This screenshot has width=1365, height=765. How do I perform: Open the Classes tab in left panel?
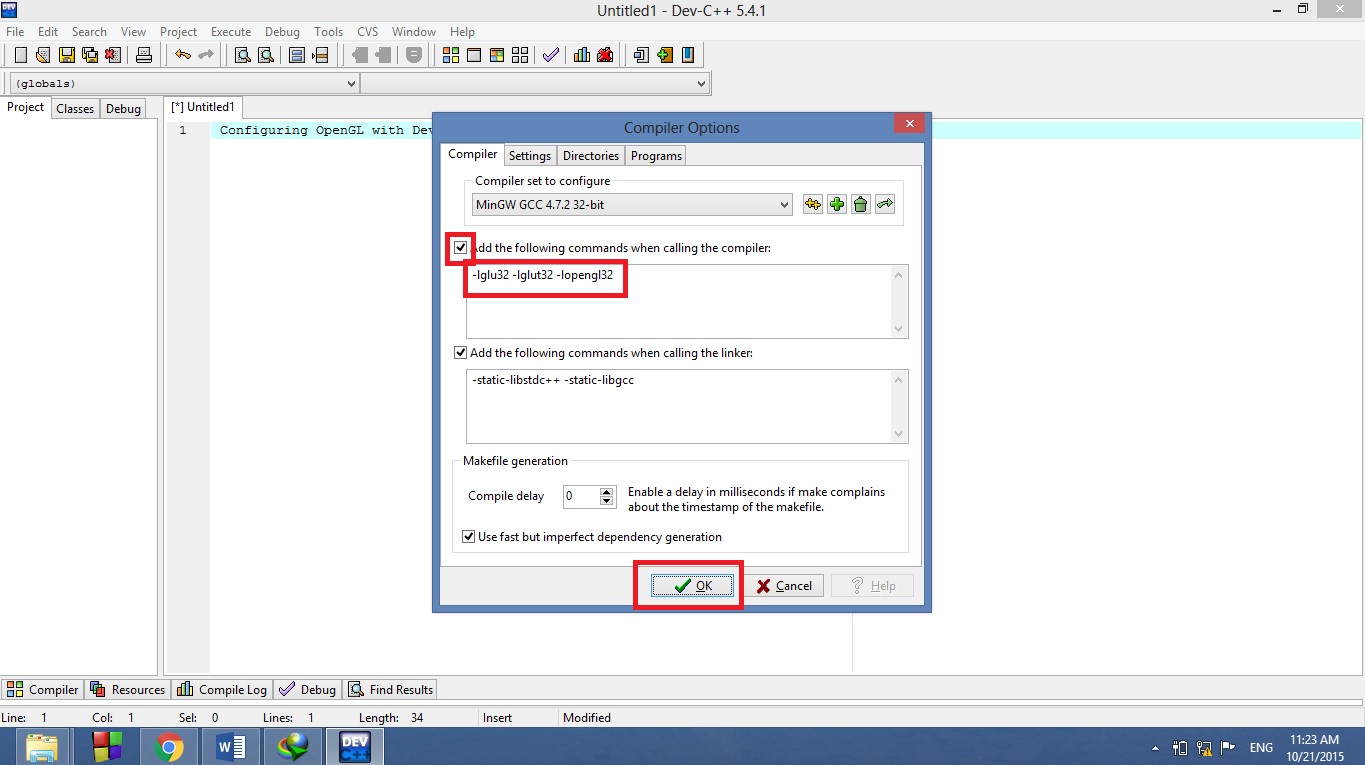pyautogui.click(x=75, y=108)
